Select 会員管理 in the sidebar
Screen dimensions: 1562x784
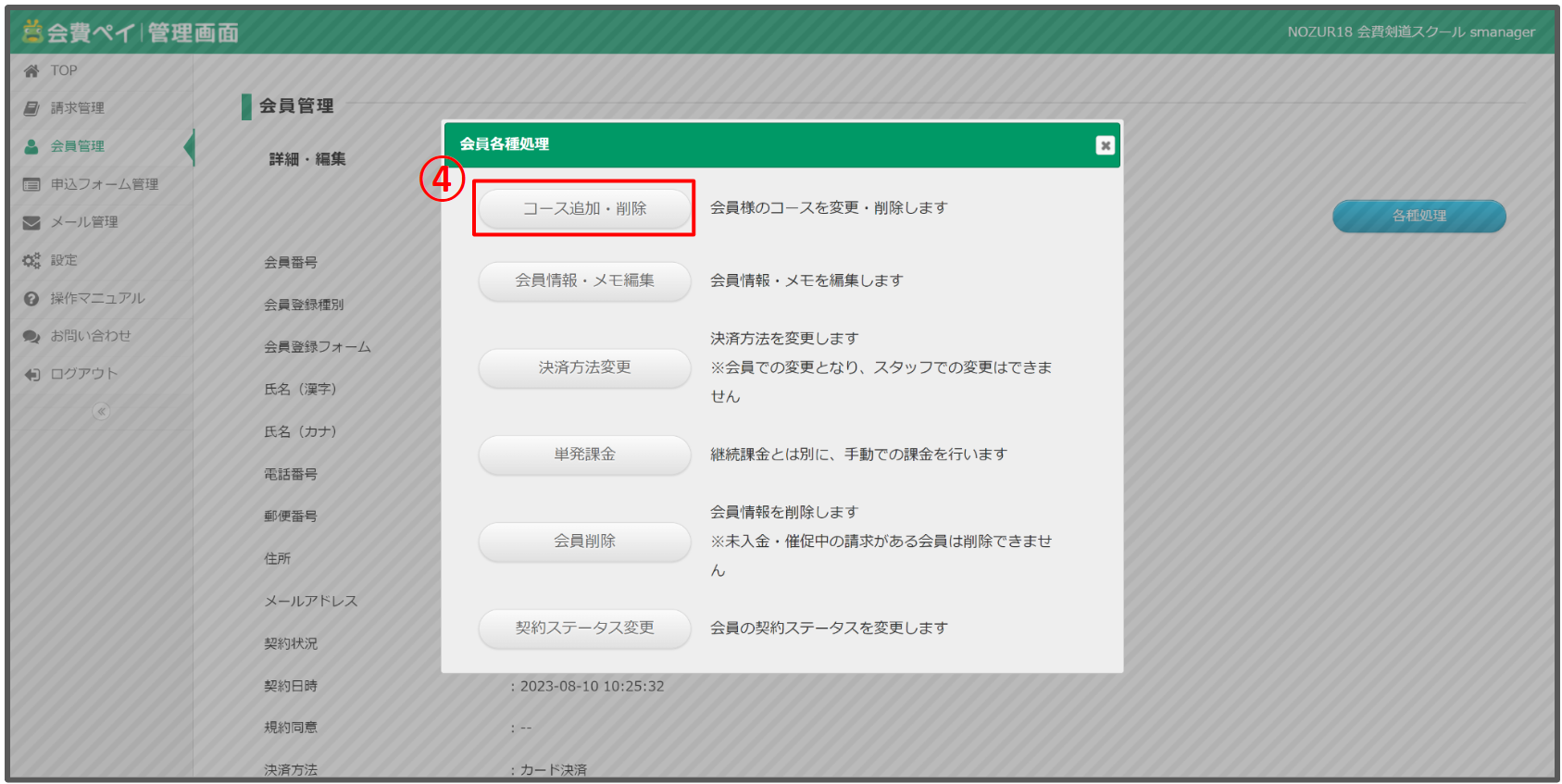pos(102,146)
